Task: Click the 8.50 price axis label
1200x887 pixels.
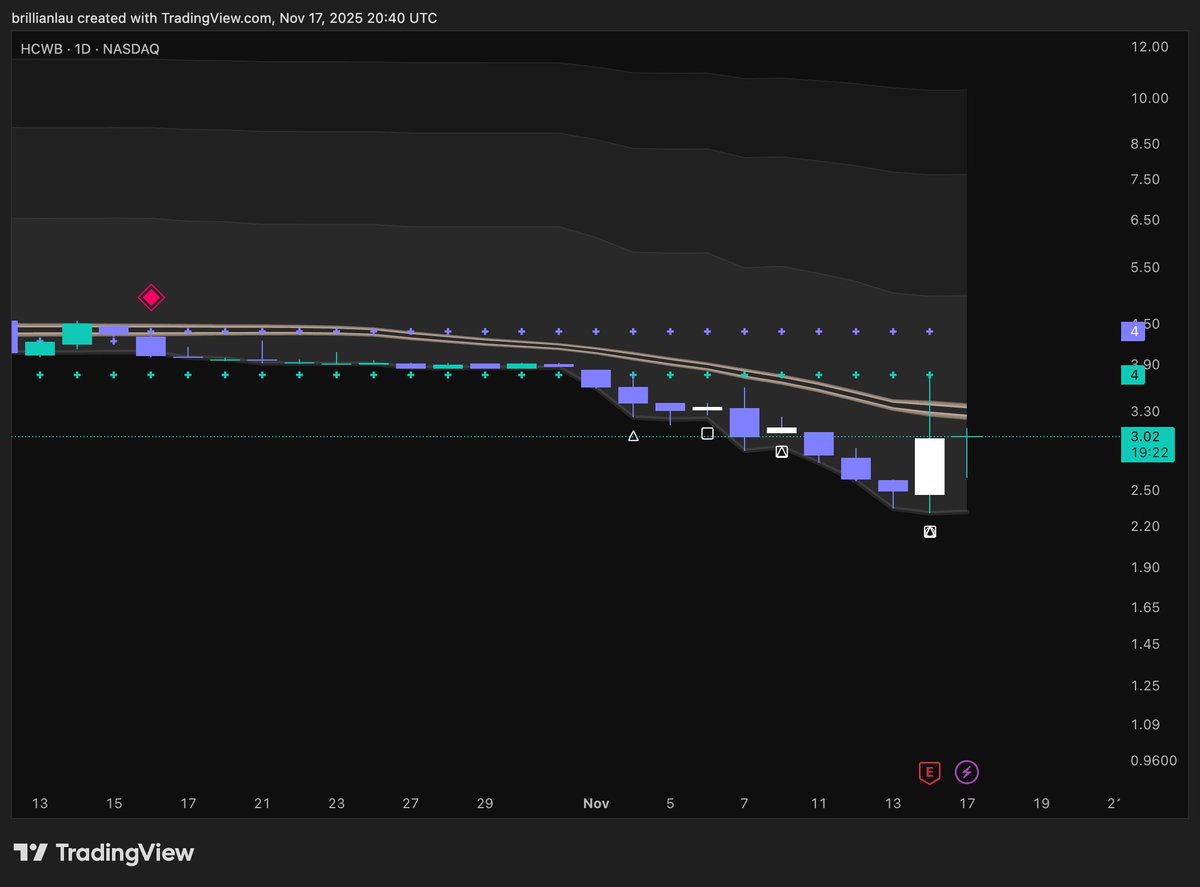Action: click(x=1145, y=143)
